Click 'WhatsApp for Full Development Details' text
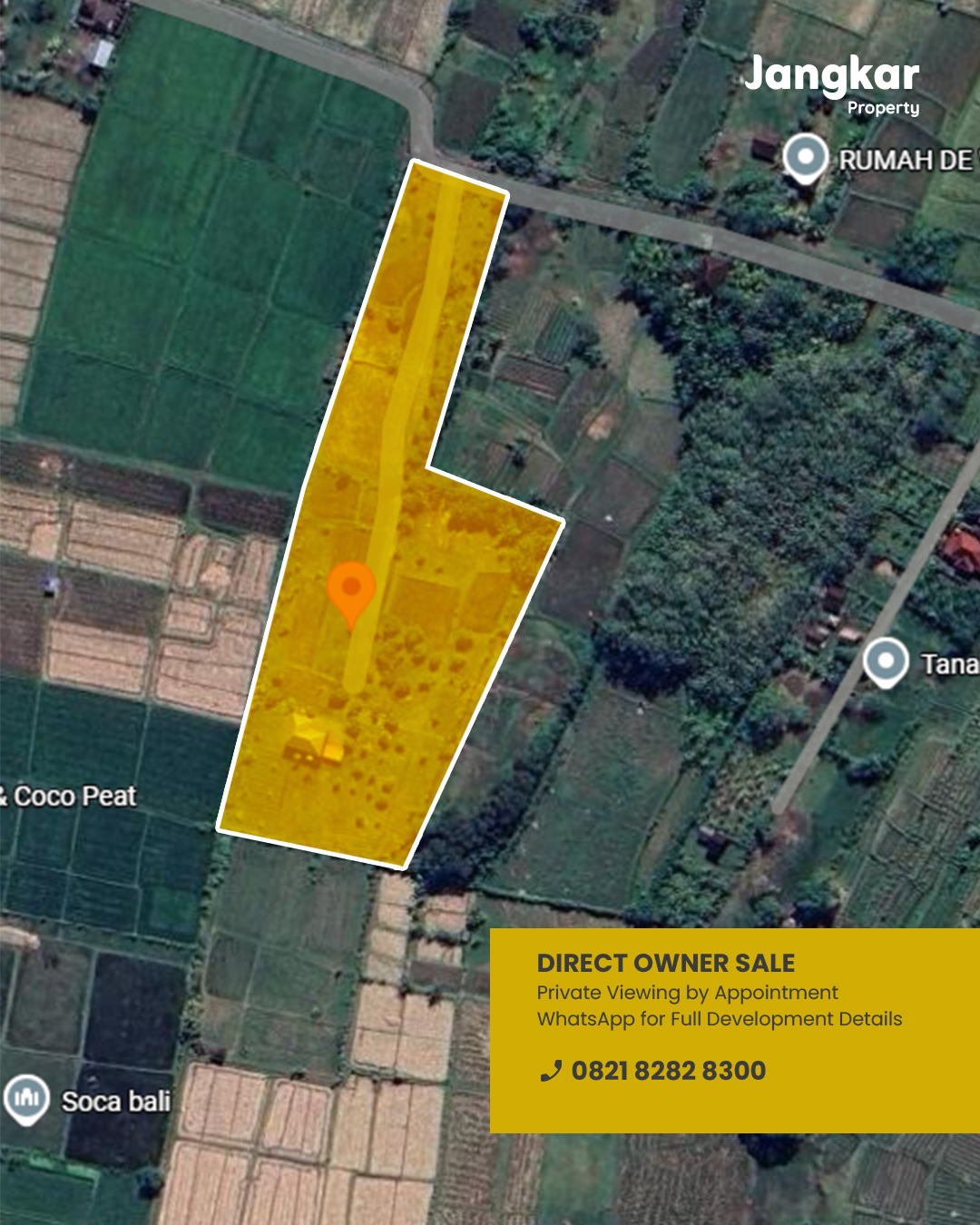The width and height of the screenshot is (980, 1225). [x=720, y=1019]
